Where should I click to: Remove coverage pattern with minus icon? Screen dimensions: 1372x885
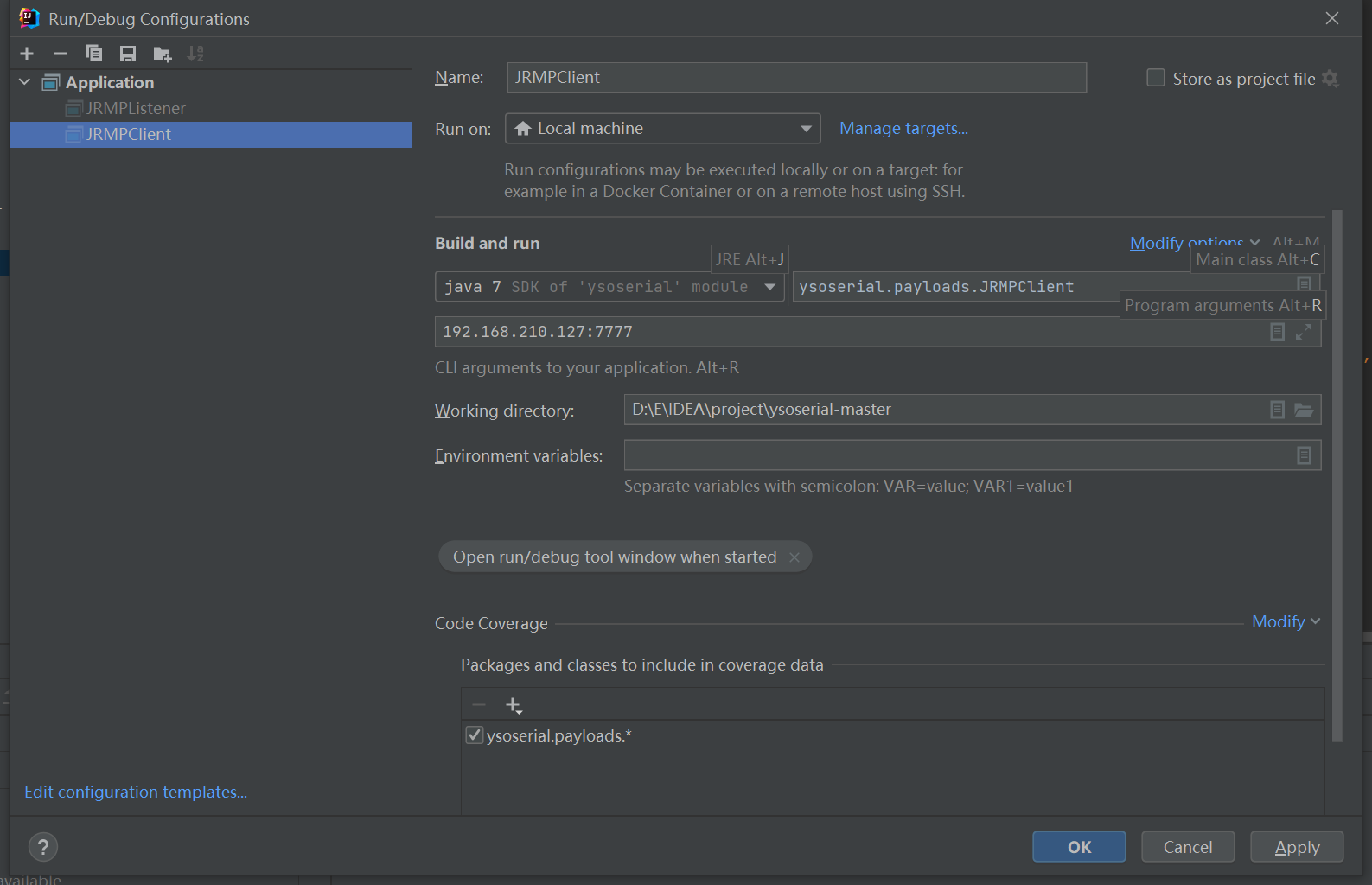coord(479,704)
